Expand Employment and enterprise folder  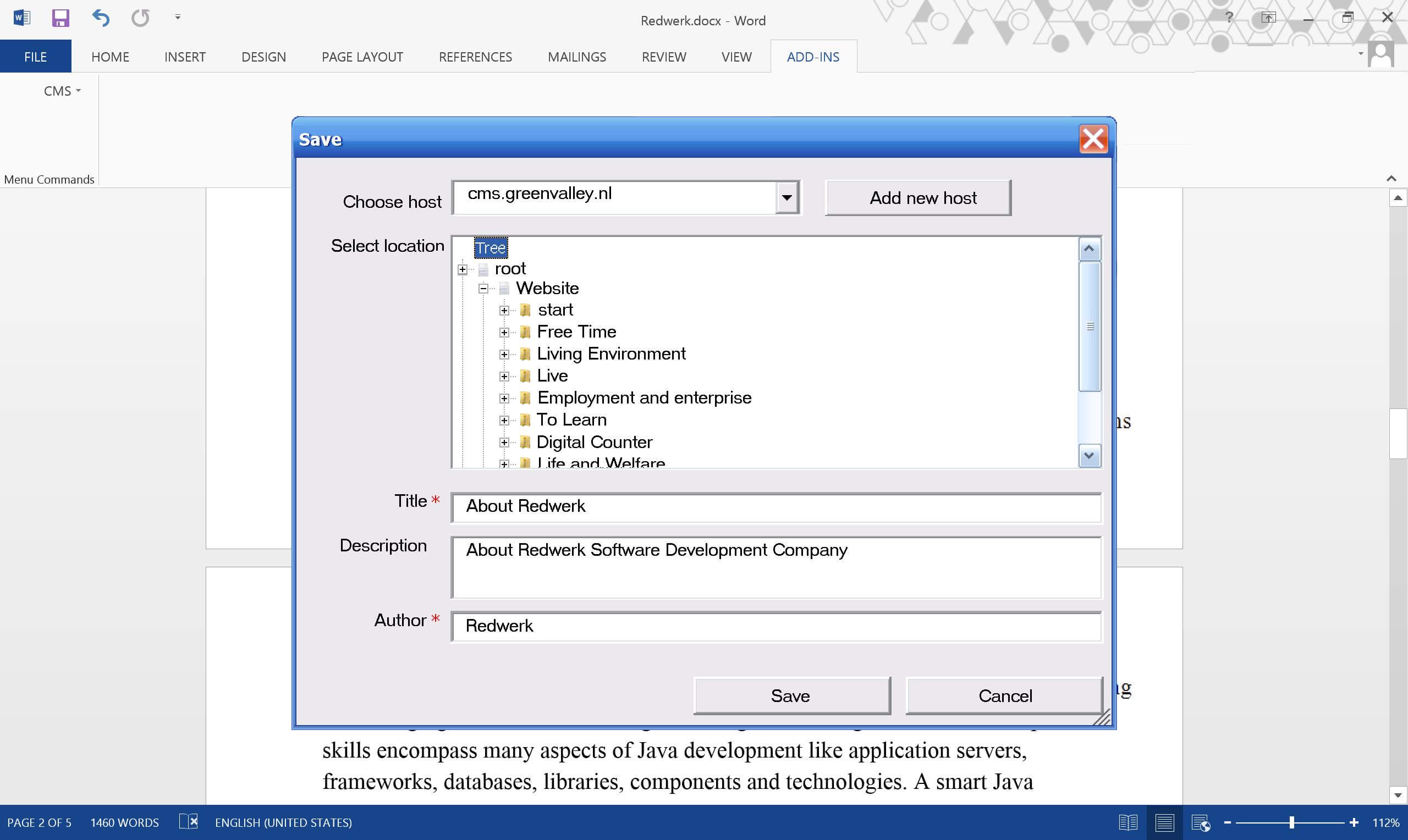504,399
